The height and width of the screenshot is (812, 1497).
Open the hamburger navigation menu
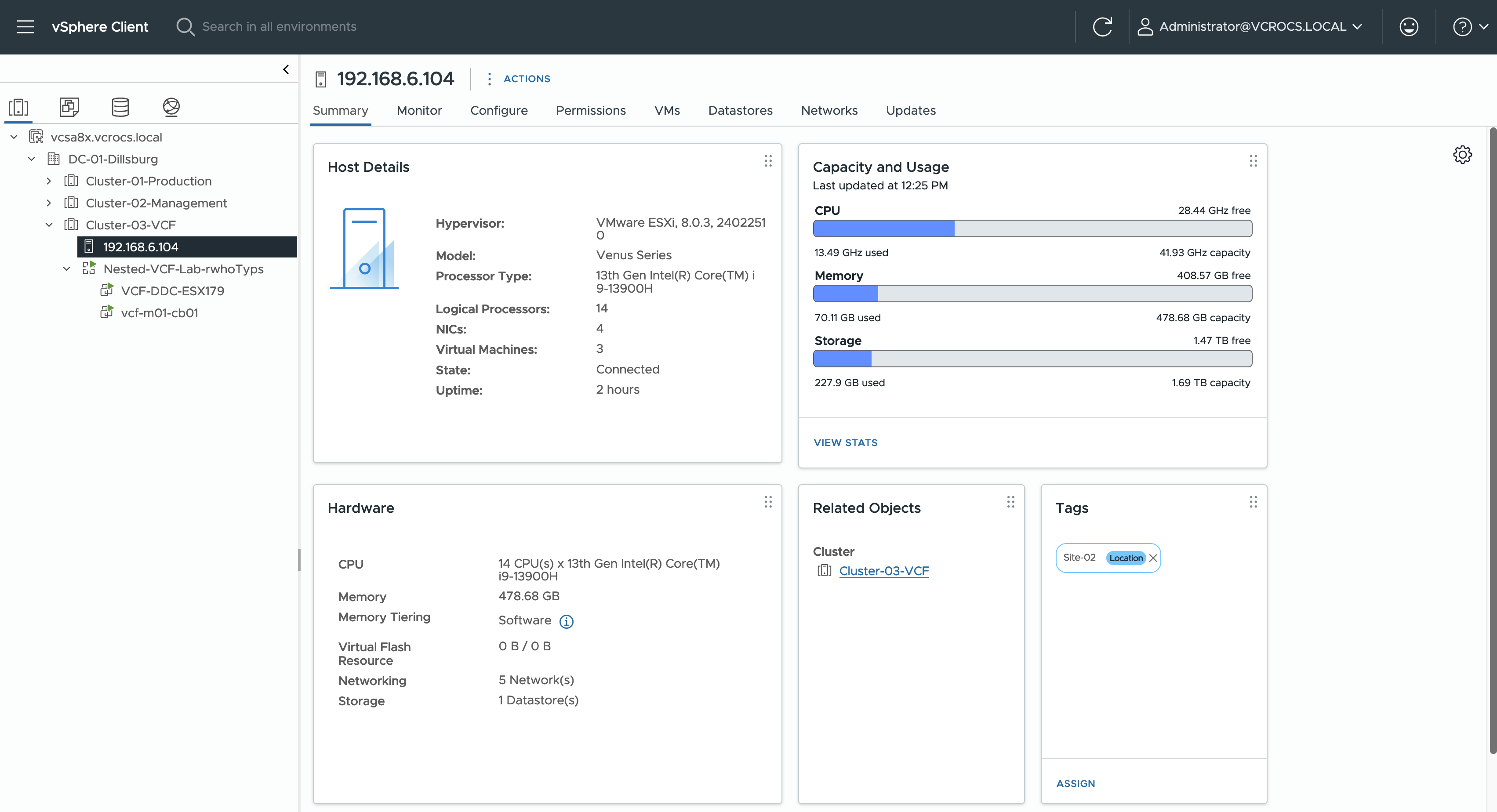tap(25, 27)
